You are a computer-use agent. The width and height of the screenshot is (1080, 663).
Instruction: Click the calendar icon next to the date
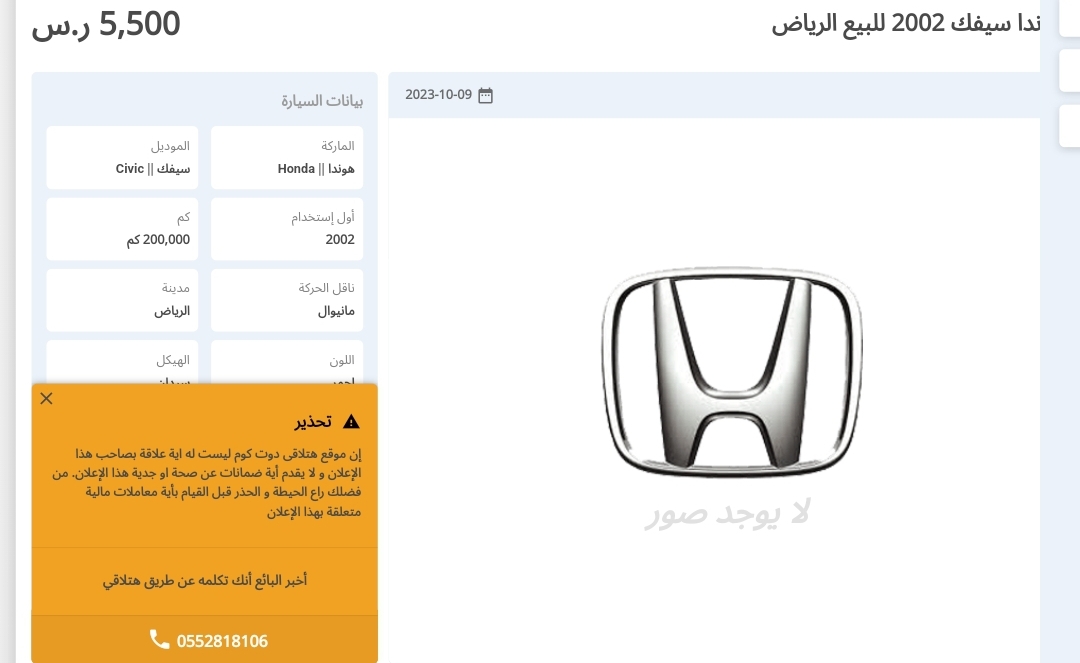click(486, 95)
